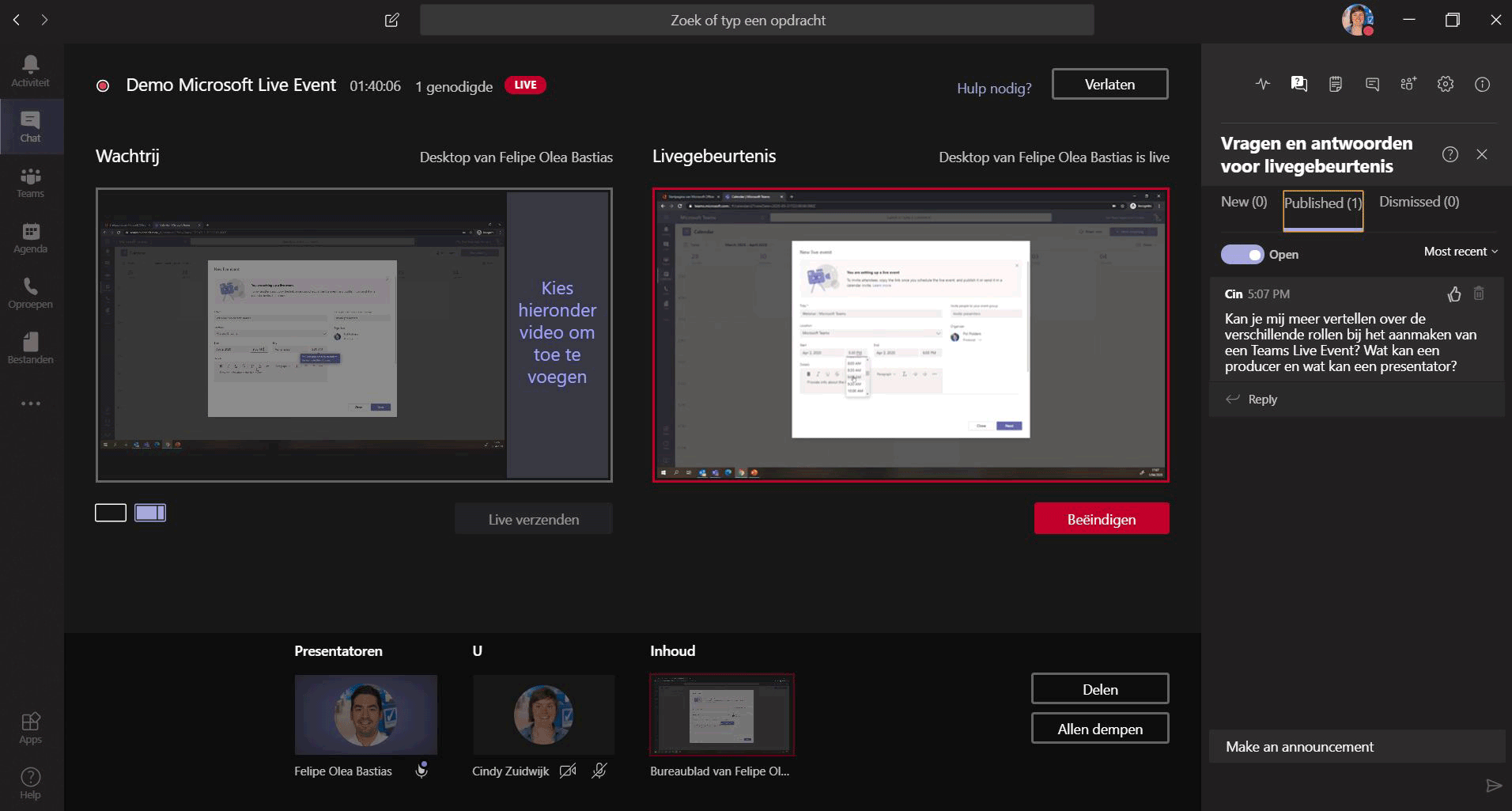Open Q&A help question mark icon

(1450, 154)
